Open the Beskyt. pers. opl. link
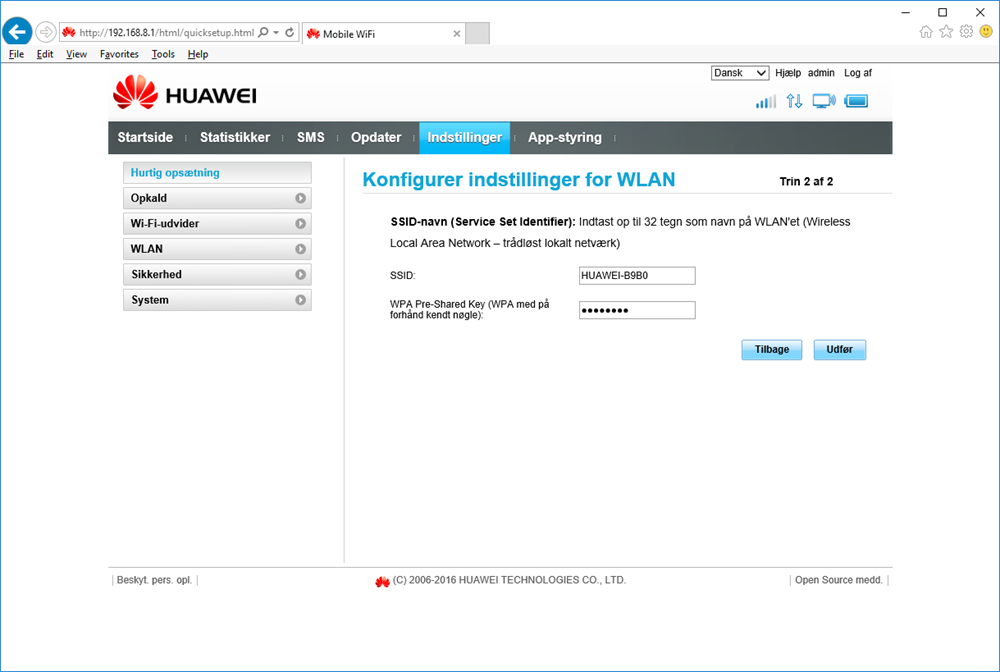The width and height of the screenshot is (1000, 672). coord(154,580)
